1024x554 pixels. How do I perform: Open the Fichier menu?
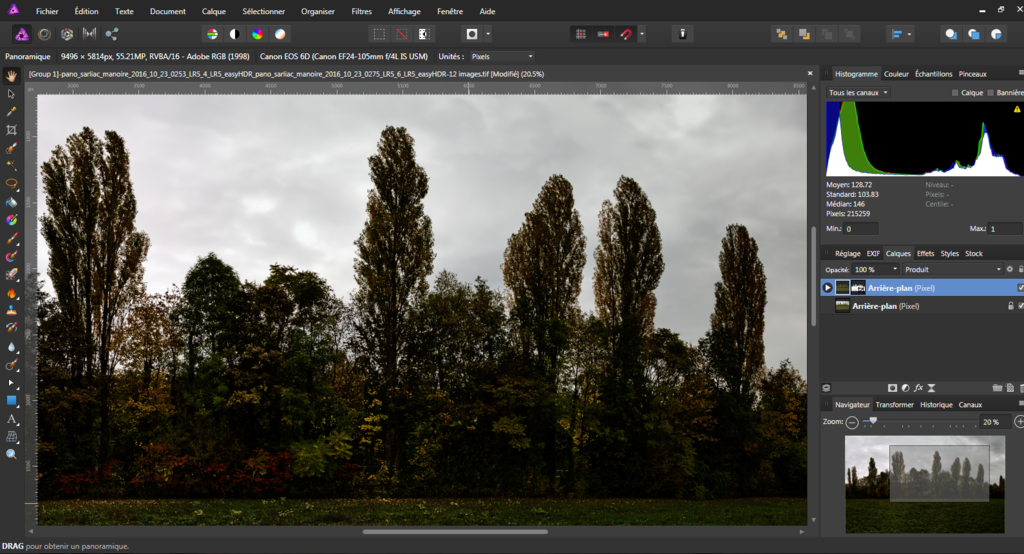point(47,11)
